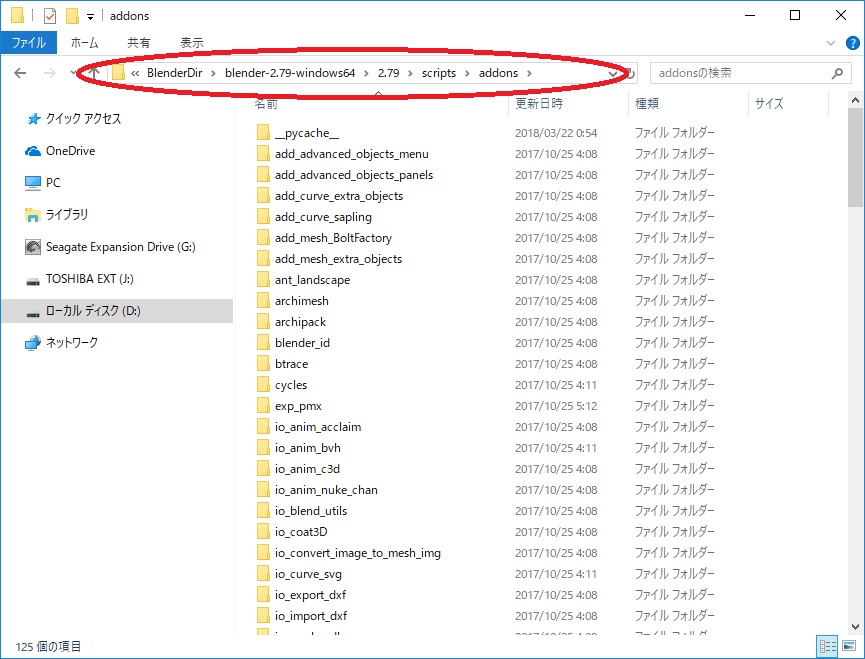Select the btrace folder name
This screenshot has width=865, height=659.
[x=291, y=364]
